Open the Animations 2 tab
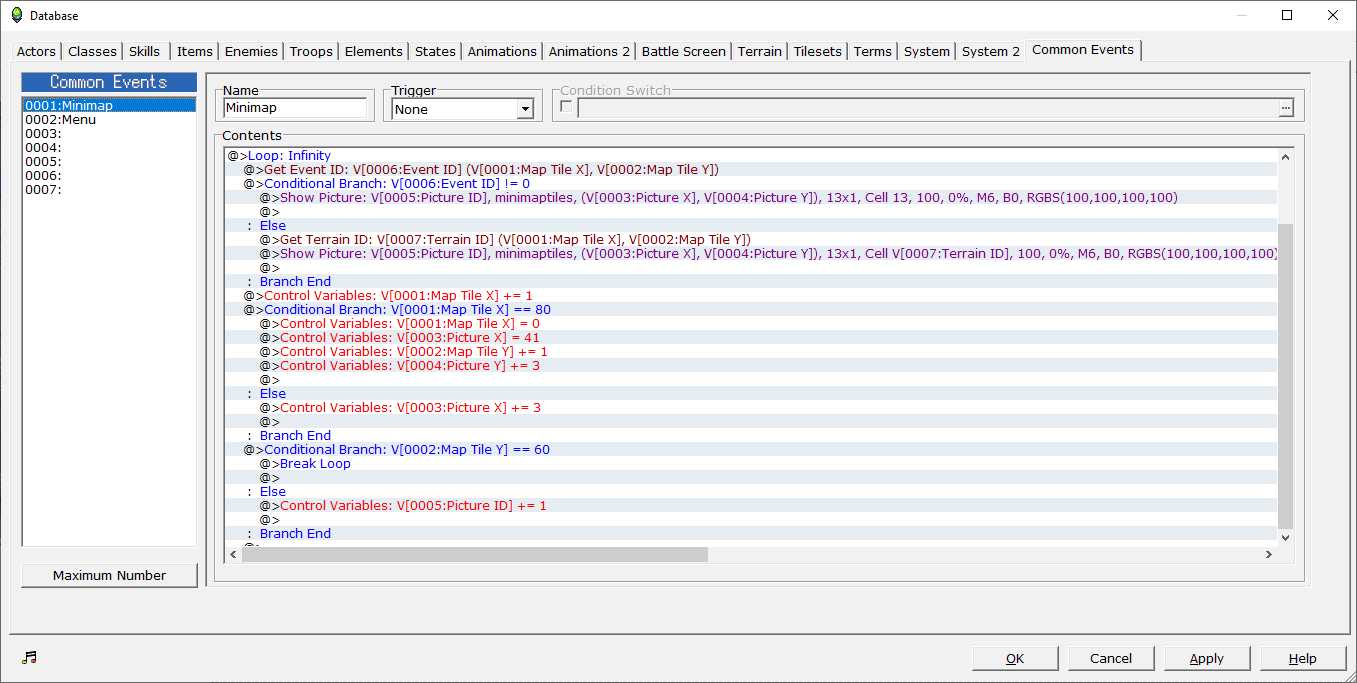1357x683 pixels. coord(590,51)
